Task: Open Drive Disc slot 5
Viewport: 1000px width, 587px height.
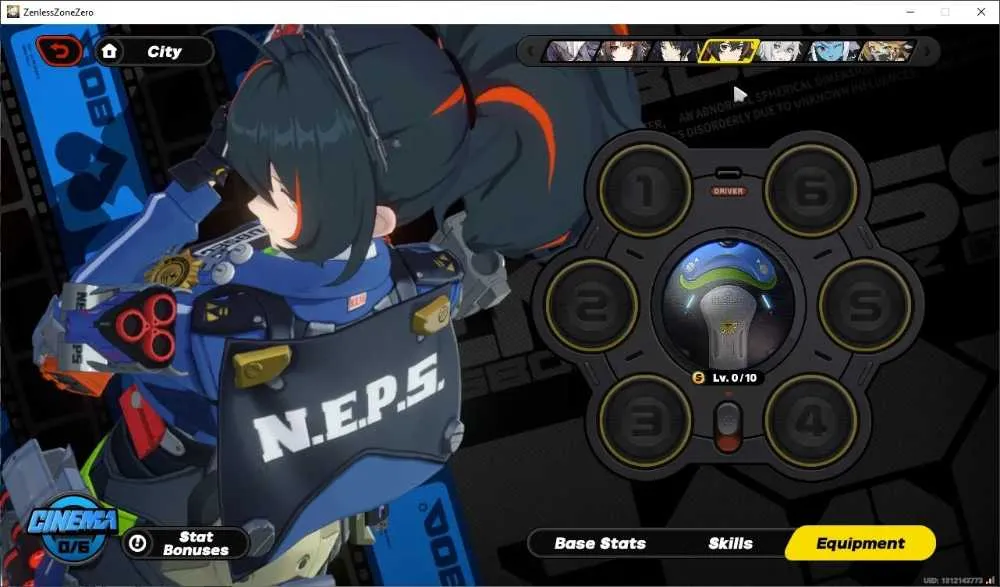Action: click(x=865, y=306)
